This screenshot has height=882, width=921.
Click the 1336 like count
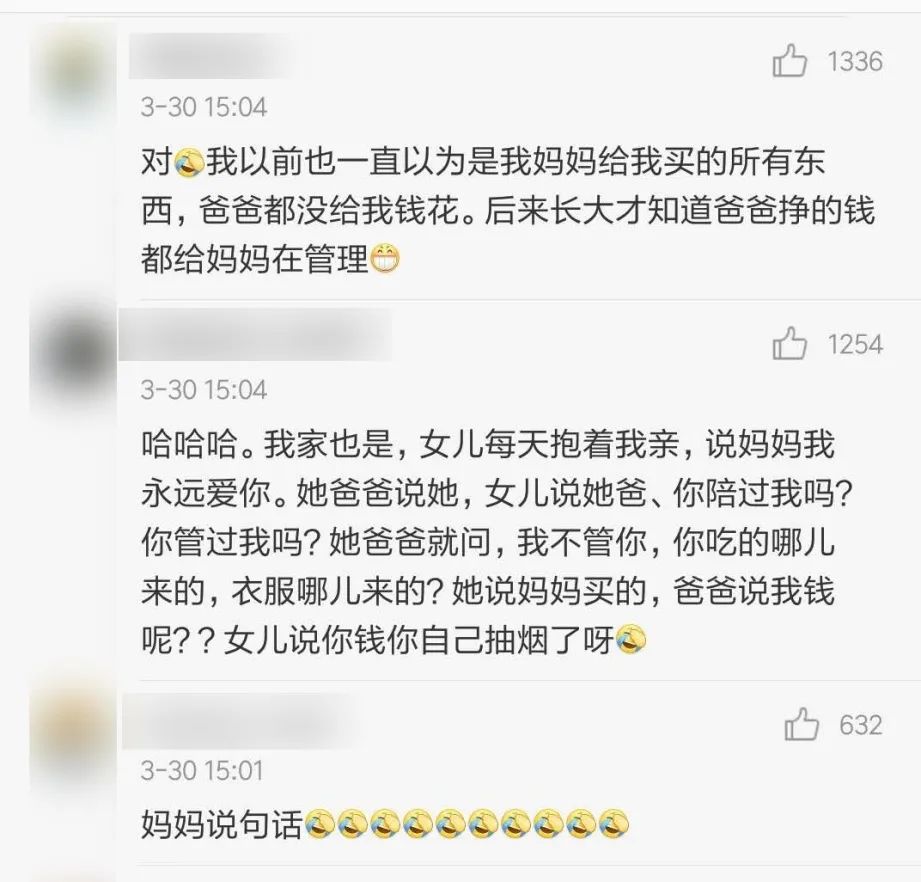(x=855, y=62)
